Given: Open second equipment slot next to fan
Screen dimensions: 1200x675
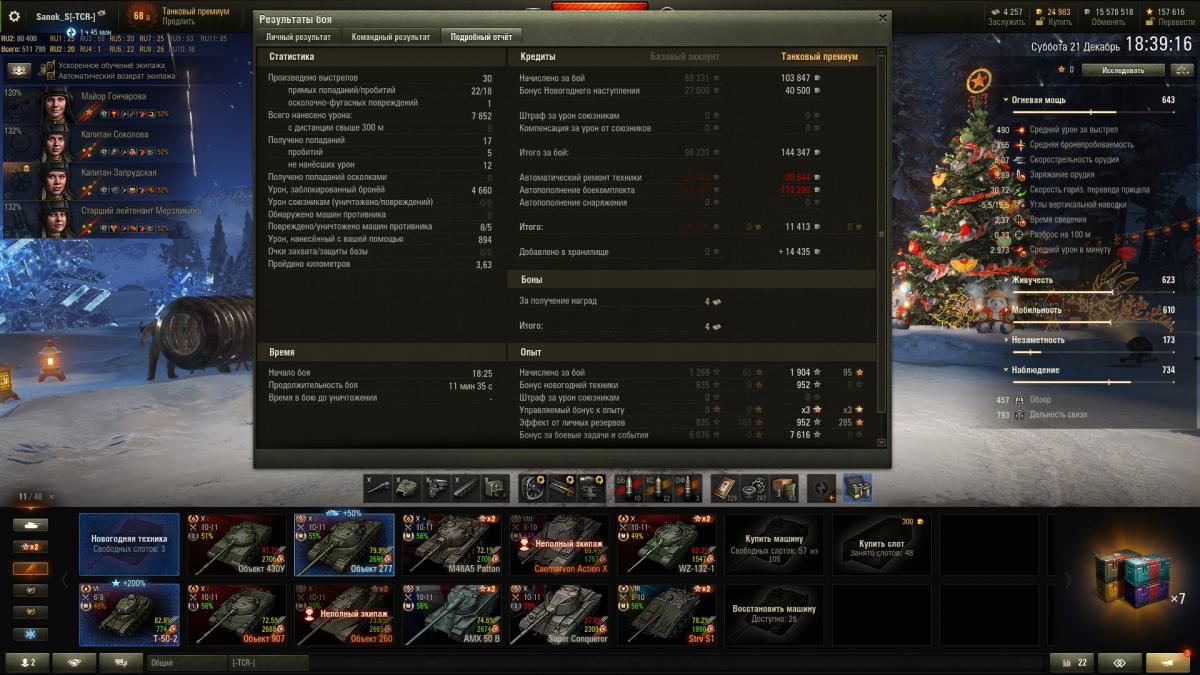Looking at the screenshot, I should click(562, 487).
